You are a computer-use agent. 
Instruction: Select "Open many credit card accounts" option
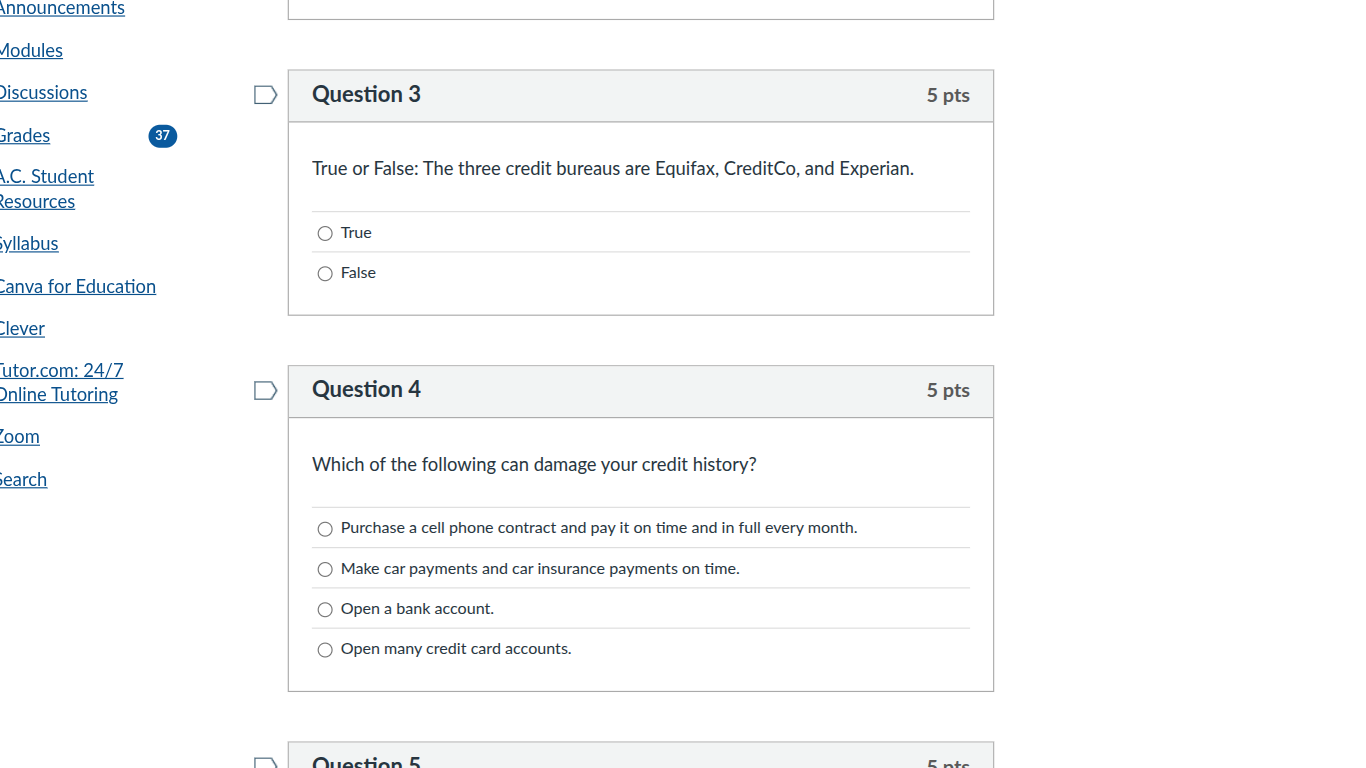click(x=325, y=649)
